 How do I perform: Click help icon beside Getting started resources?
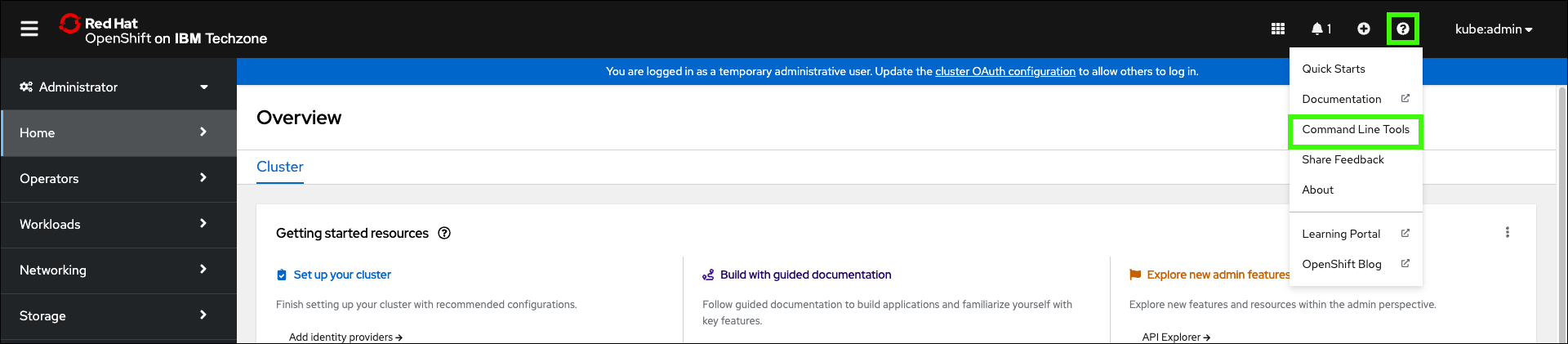click(x=444, y=233)
